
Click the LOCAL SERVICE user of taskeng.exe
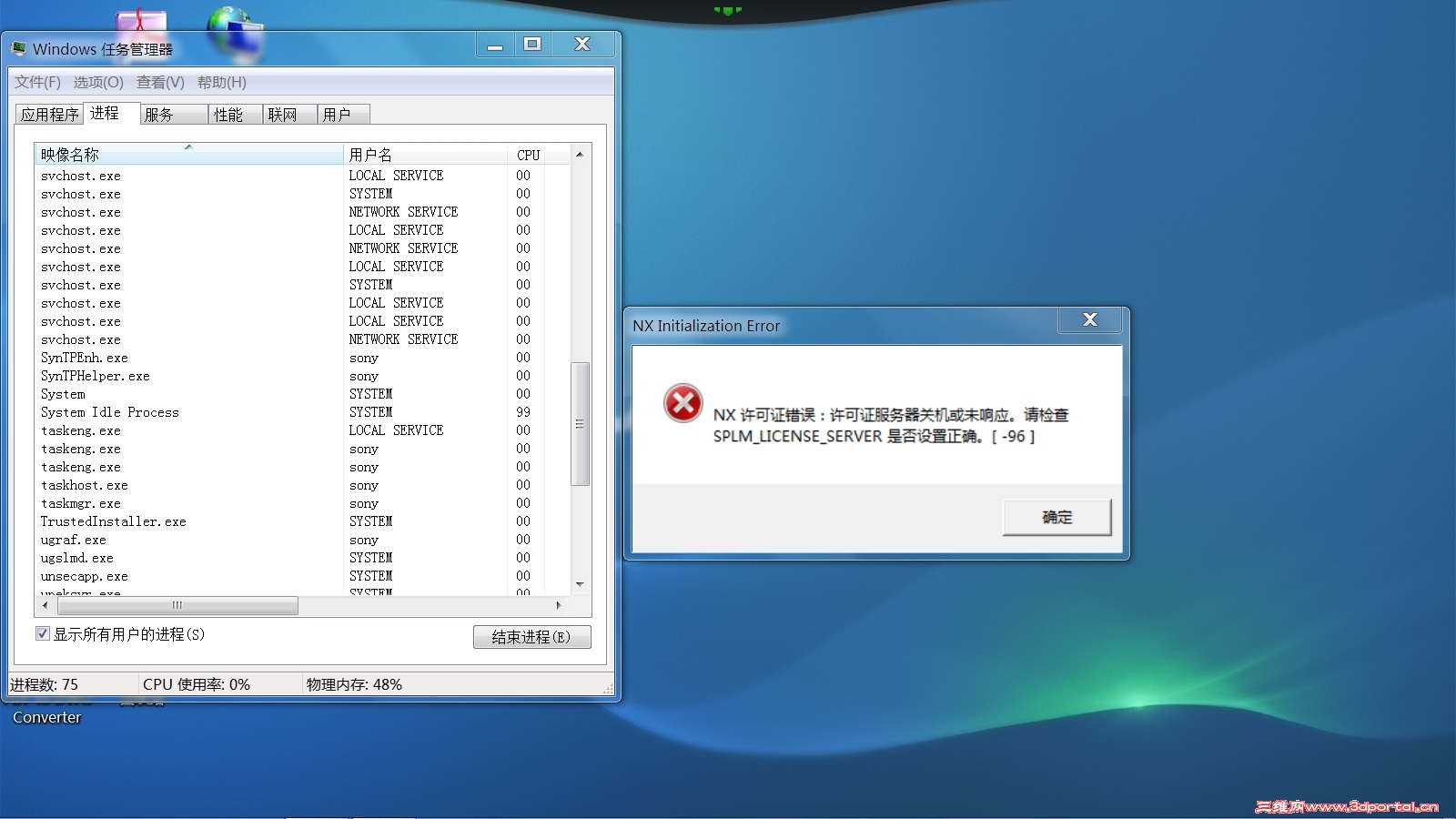click(396, 430)
